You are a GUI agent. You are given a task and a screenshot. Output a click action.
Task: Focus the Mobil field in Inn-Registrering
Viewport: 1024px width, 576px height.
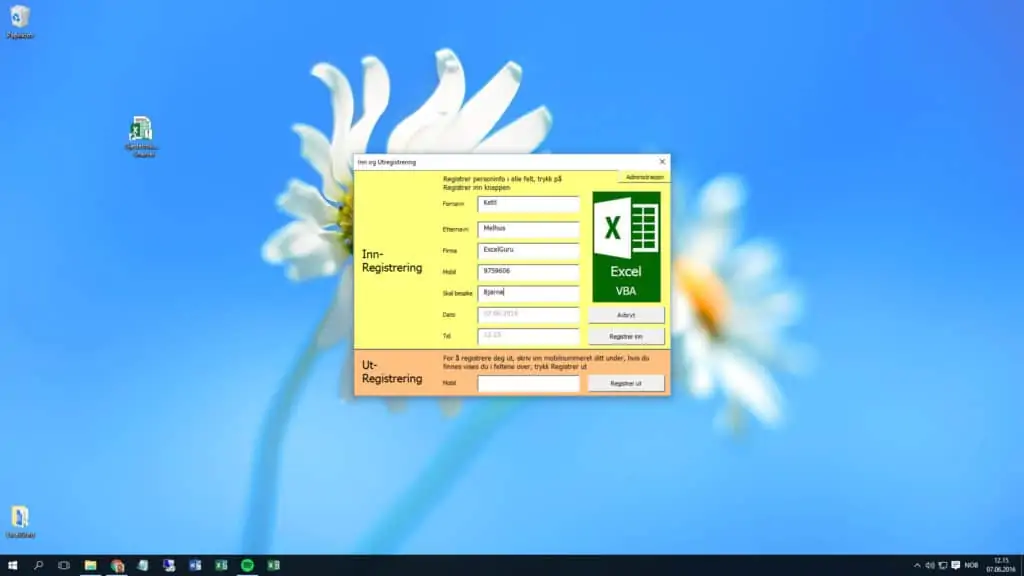(x=528, y=272)
